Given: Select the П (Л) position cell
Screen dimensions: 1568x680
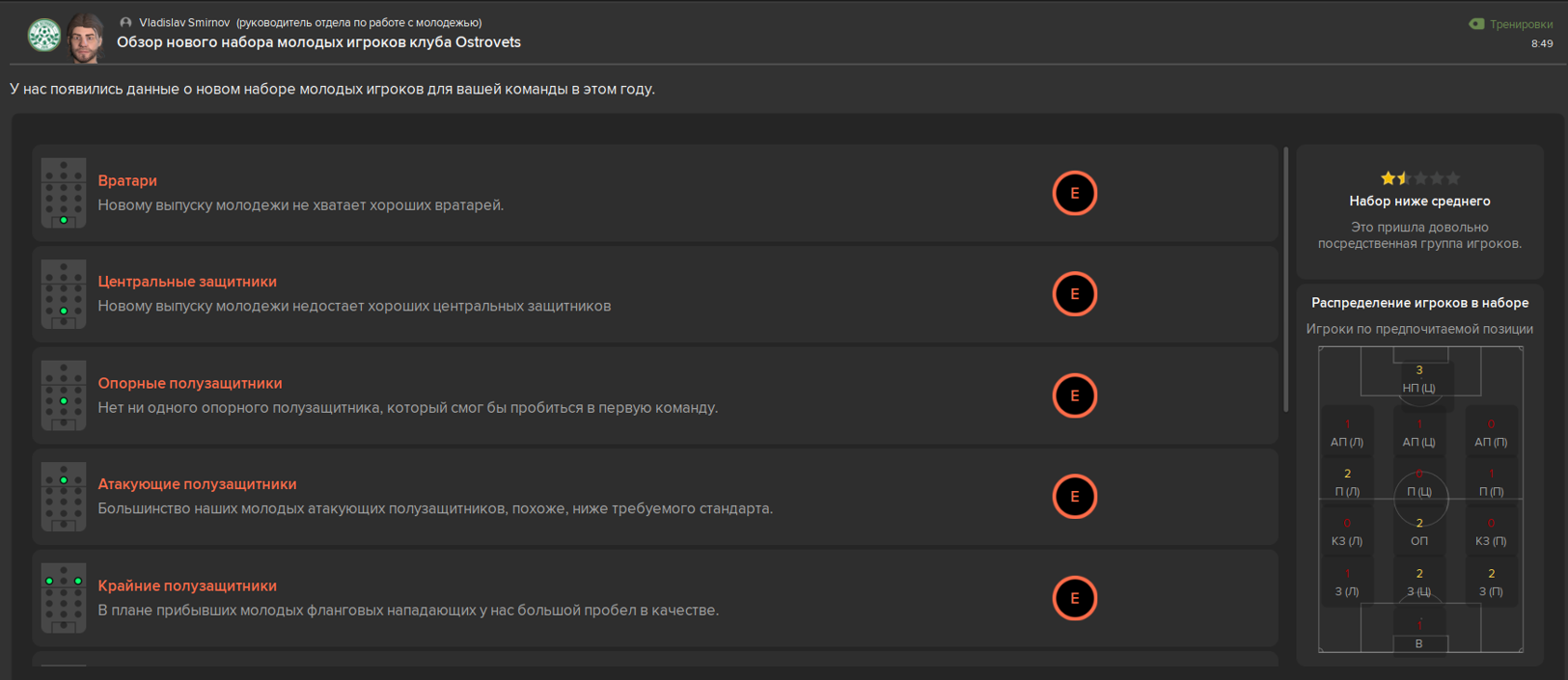Looking at the screenshot, I should [1347, 482].
